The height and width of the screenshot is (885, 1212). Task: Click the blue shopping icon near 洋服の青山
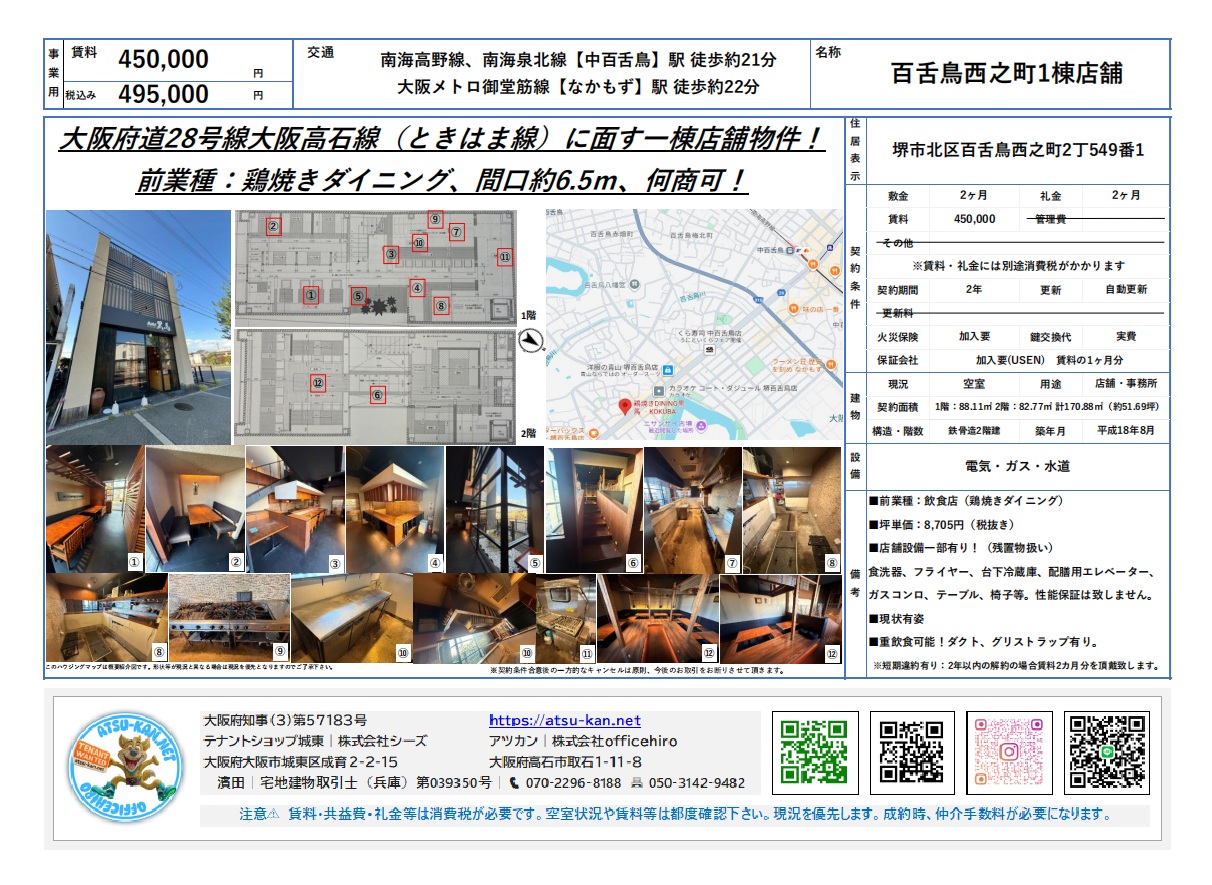667,370
